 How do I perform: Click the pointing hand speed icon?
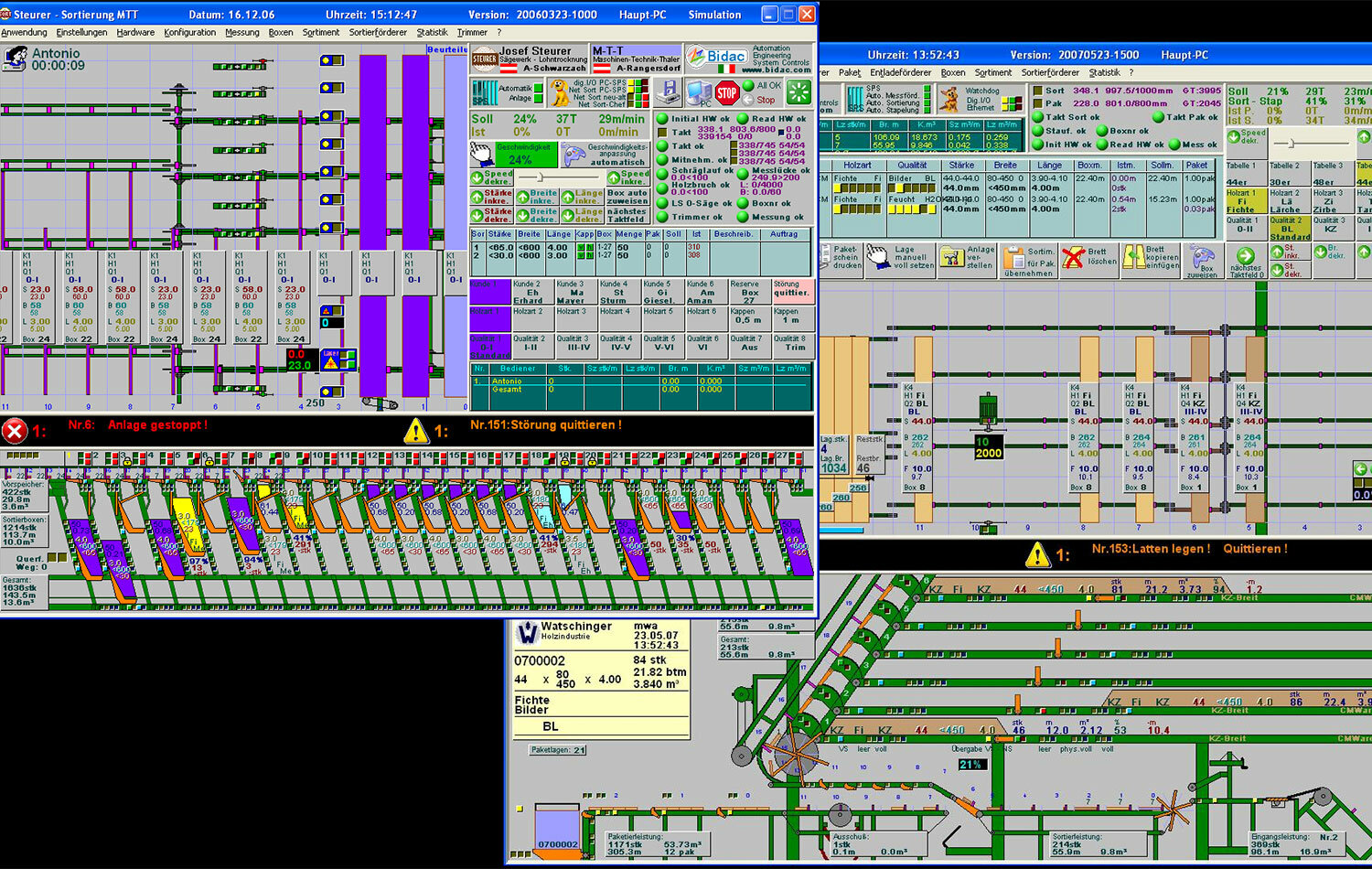pos(481,155)
